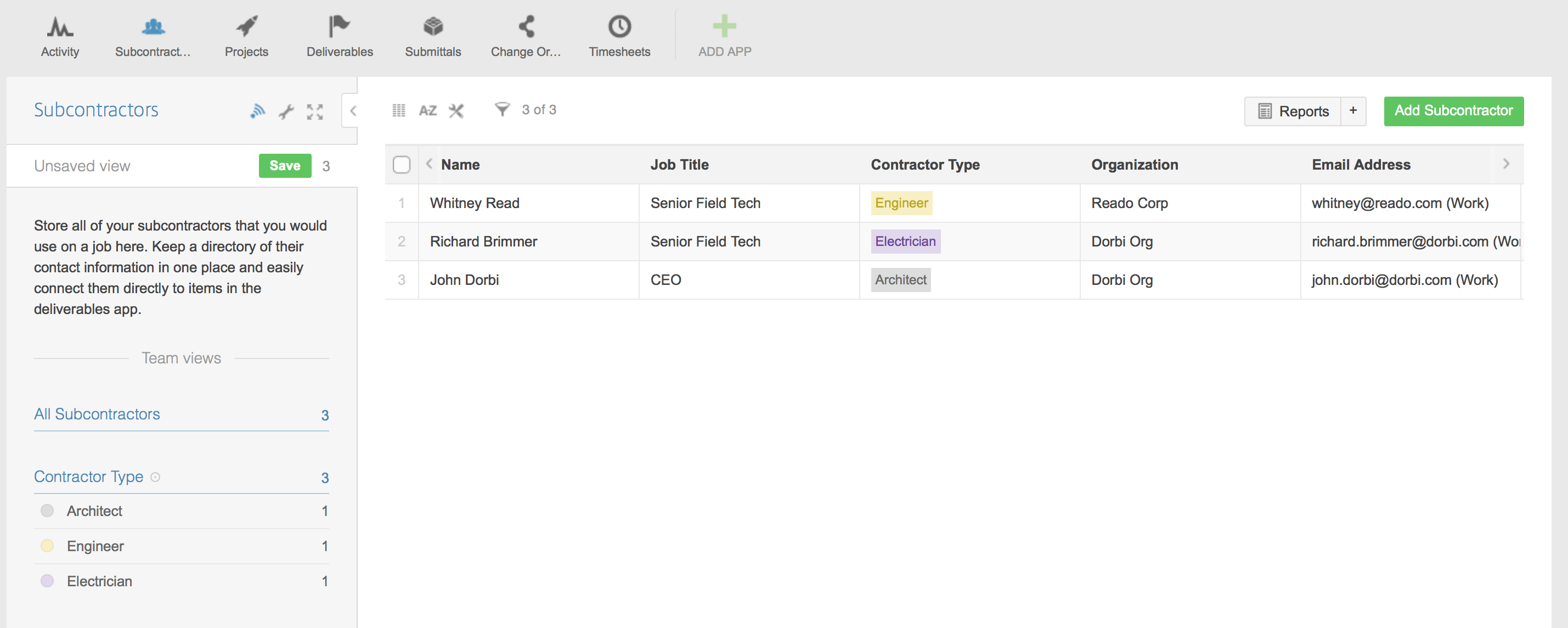Select the All Subcontractors view
Image resolution: width=1568 pixels, height=628 pixels.
click(x=98, y=414)
